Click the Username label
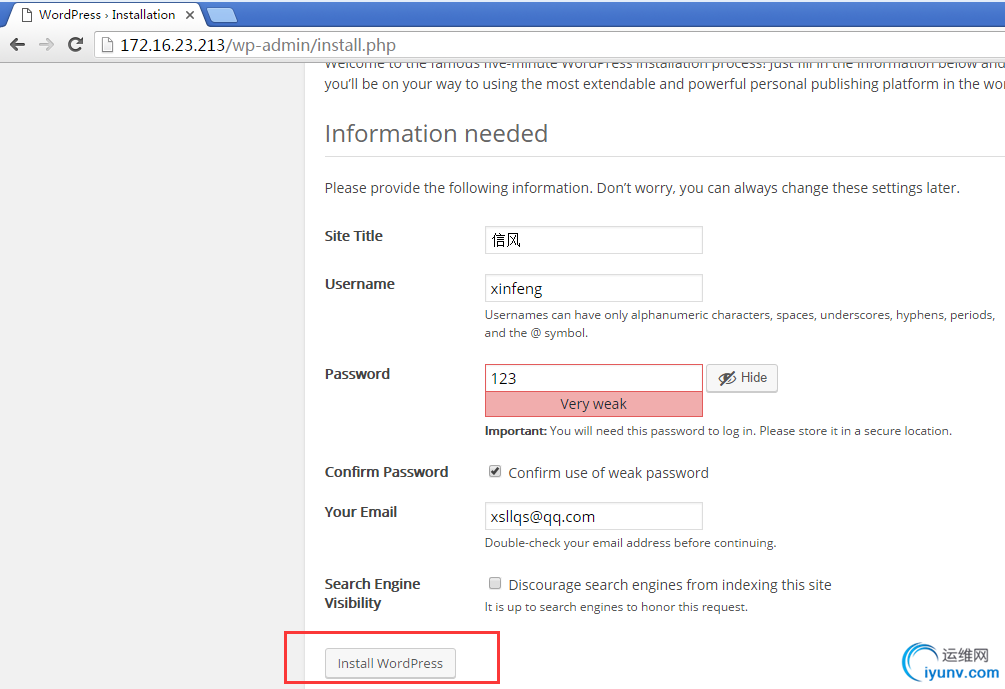 [x=360, y=284]
